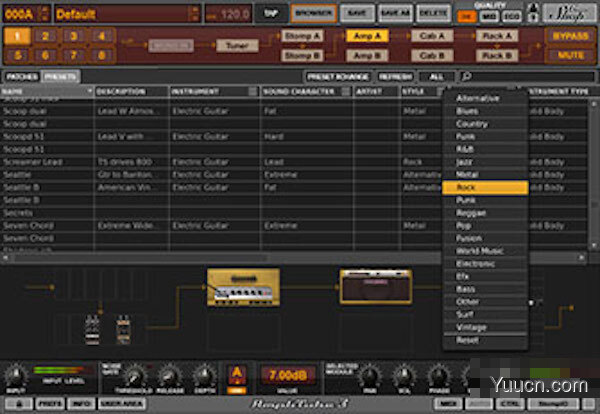Open the INSTRUMENT column filter dropdown
The height and width of the screenshot is (414, 600).
point(253,91)
